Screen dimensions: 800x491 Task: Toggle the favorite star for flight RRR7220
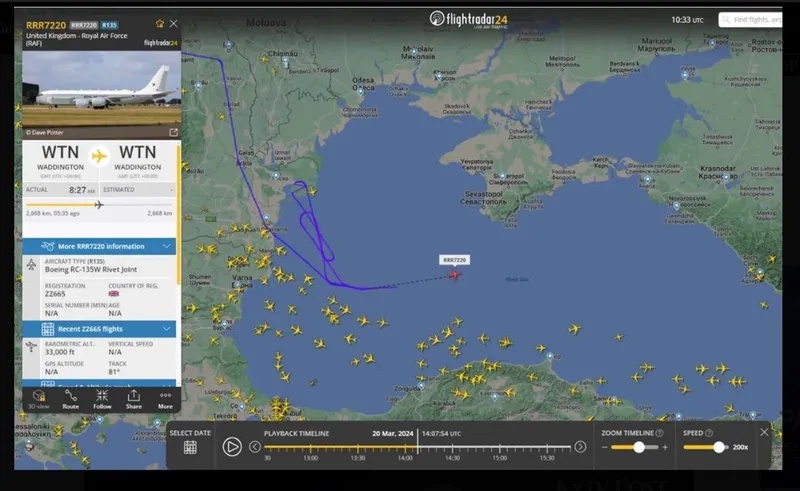pos(159,23)
